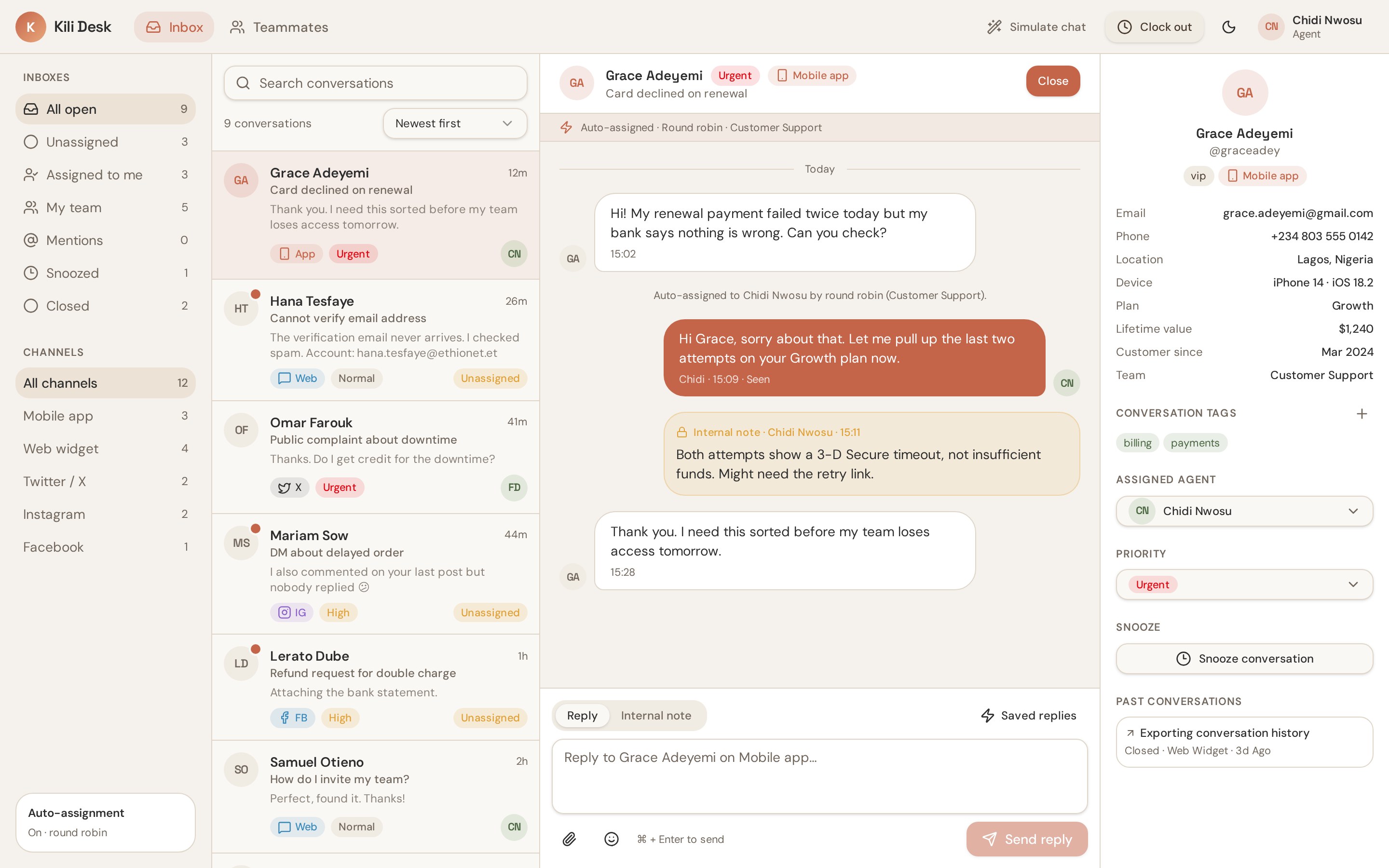
Task: Expand the Assigned agent dropdown
Action: 1244,511
